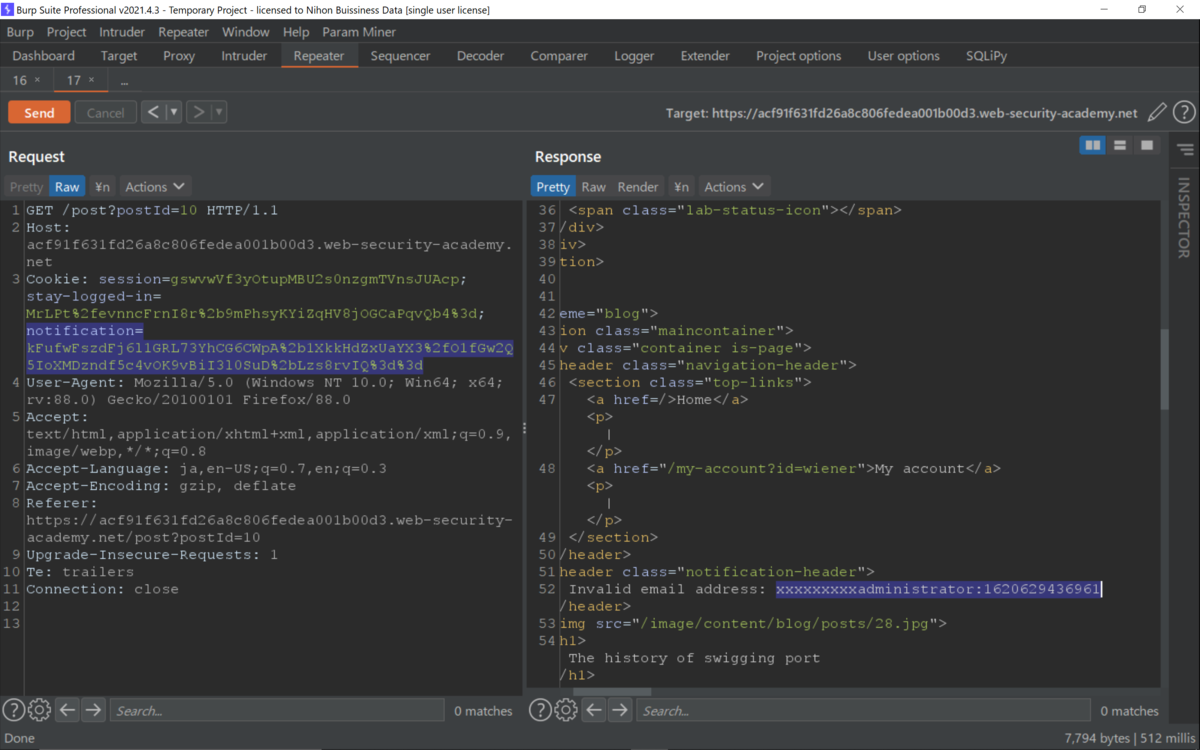The width and height of the screenshot is (1200, 750).
Task: Add new Repeater tab with ellipsis
Action: point(124,81)
